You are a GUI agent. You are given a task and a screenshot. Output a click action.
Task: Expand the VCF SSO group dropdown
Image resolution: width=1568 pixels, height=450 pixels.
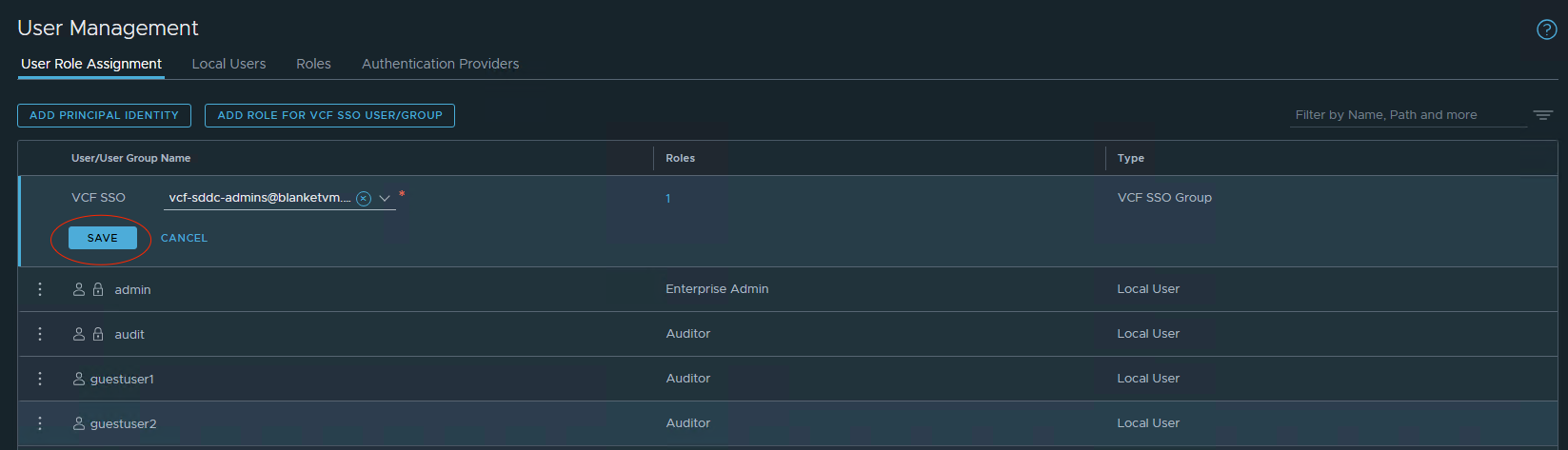click(385, 199)
